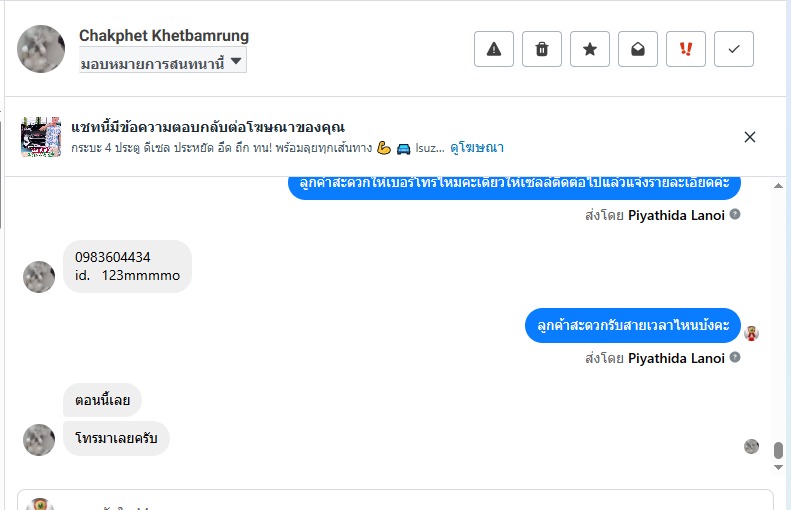Move conversation to trash with bin icon

[x=542, y=49]
